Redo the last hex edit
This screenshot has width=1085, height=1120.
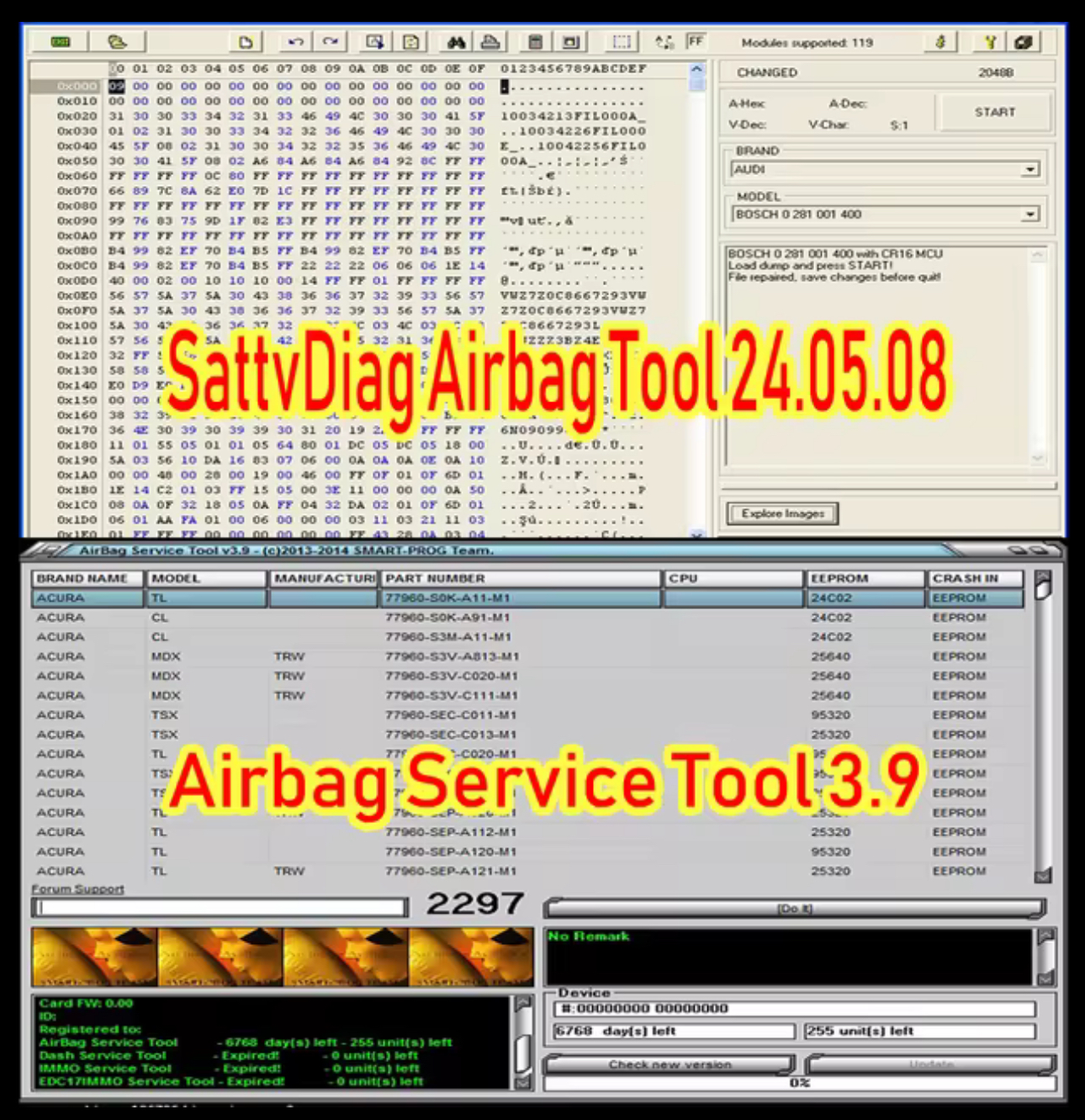[x=331, y=42]
